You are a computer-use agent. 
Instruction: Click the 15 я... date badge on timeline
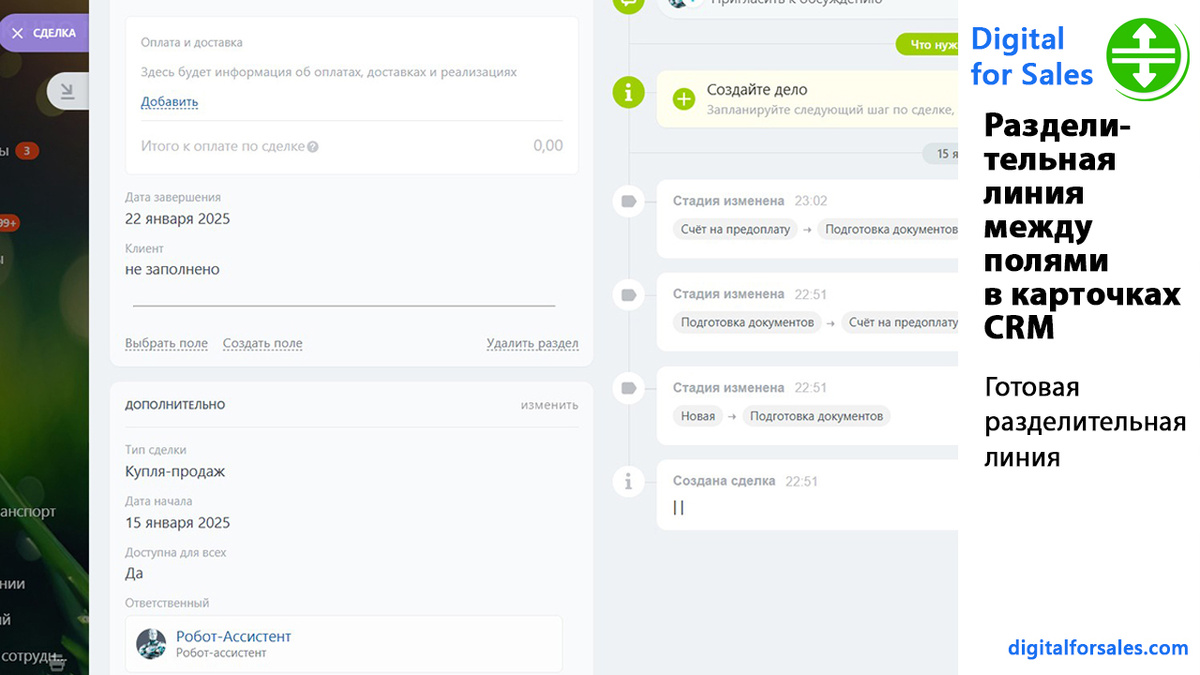[x=940, y=154]
